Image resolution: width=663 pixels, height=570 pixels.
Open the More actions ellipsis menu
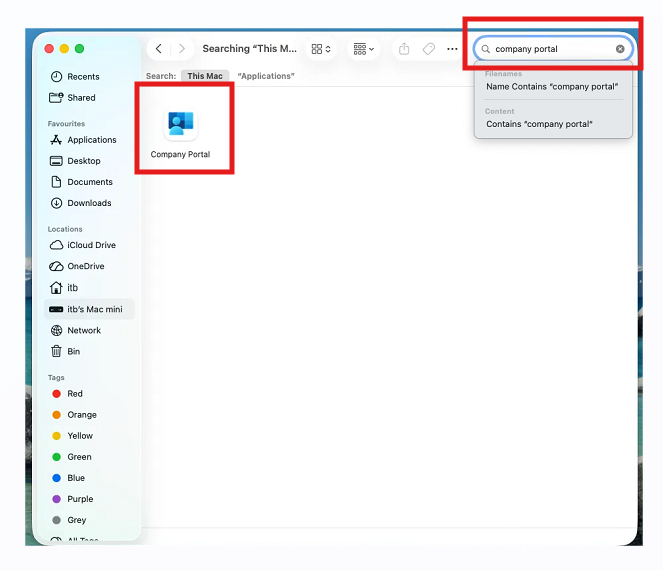click(452, 49)
